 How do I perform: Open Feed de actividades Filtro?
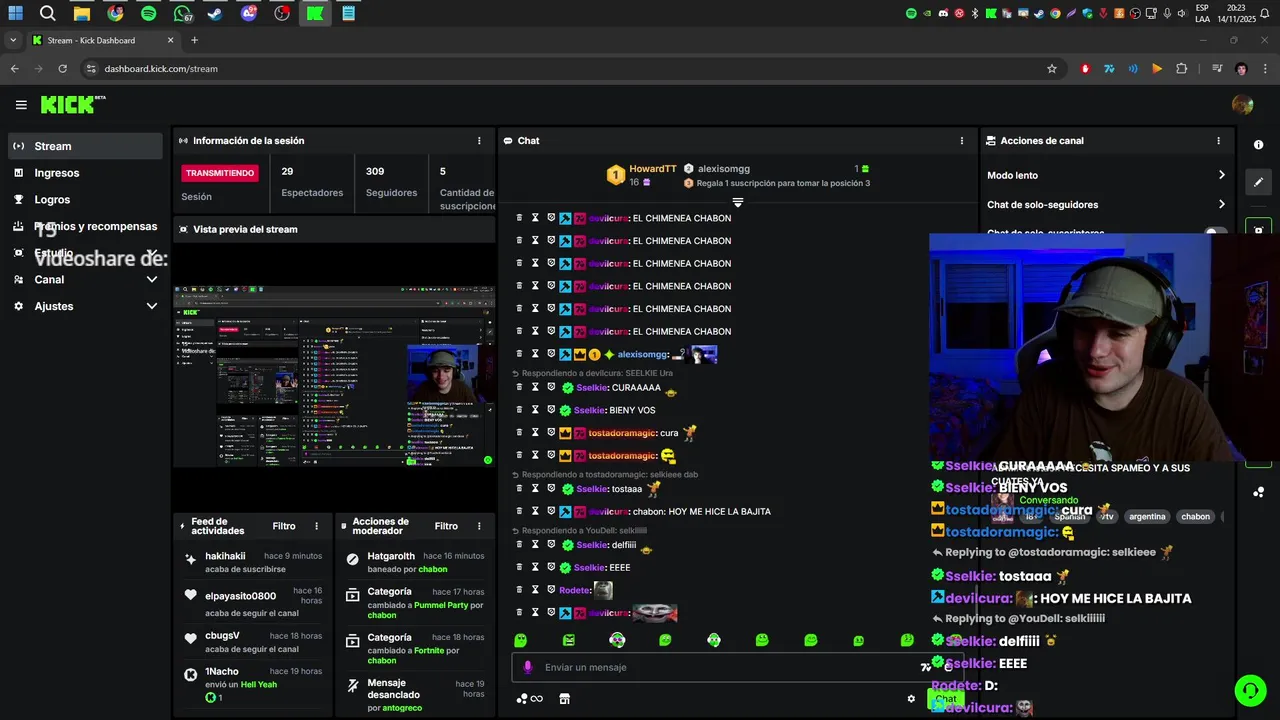[283, 526]
